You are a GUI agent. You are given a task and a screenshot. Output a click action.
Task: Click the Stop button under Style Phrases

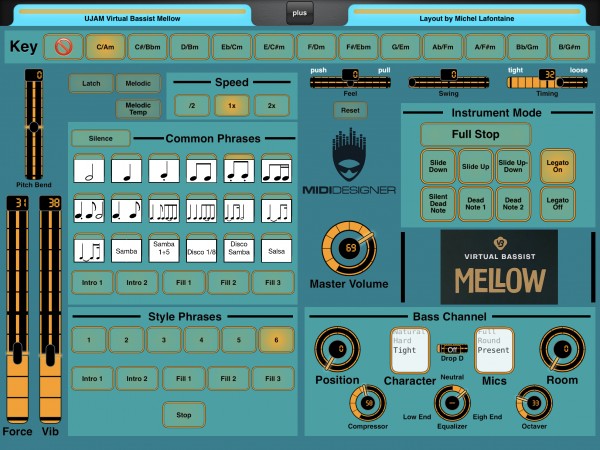(x=184, y=415)
